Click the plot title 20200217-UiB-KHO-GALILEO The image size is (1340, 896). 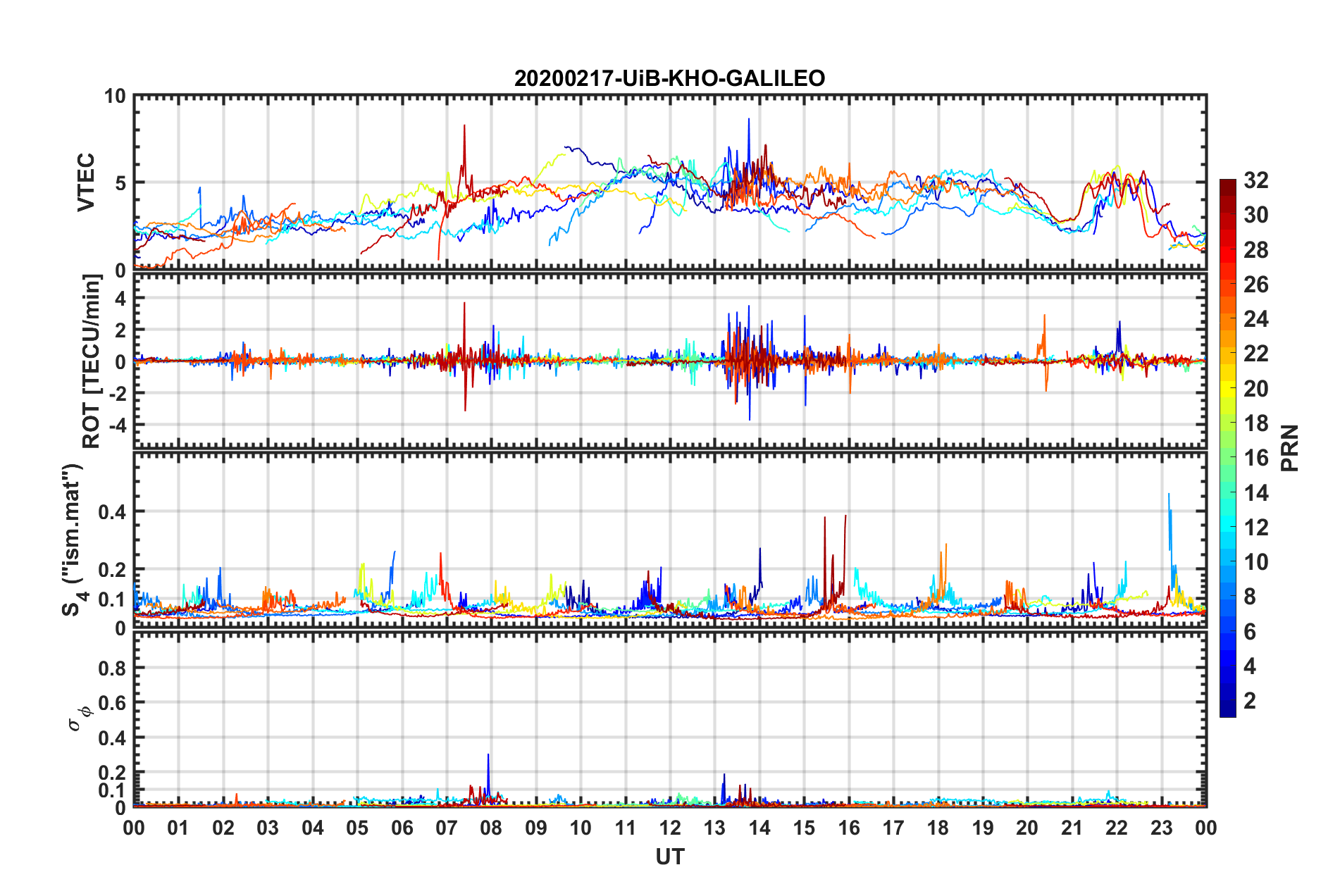point(669,78)
